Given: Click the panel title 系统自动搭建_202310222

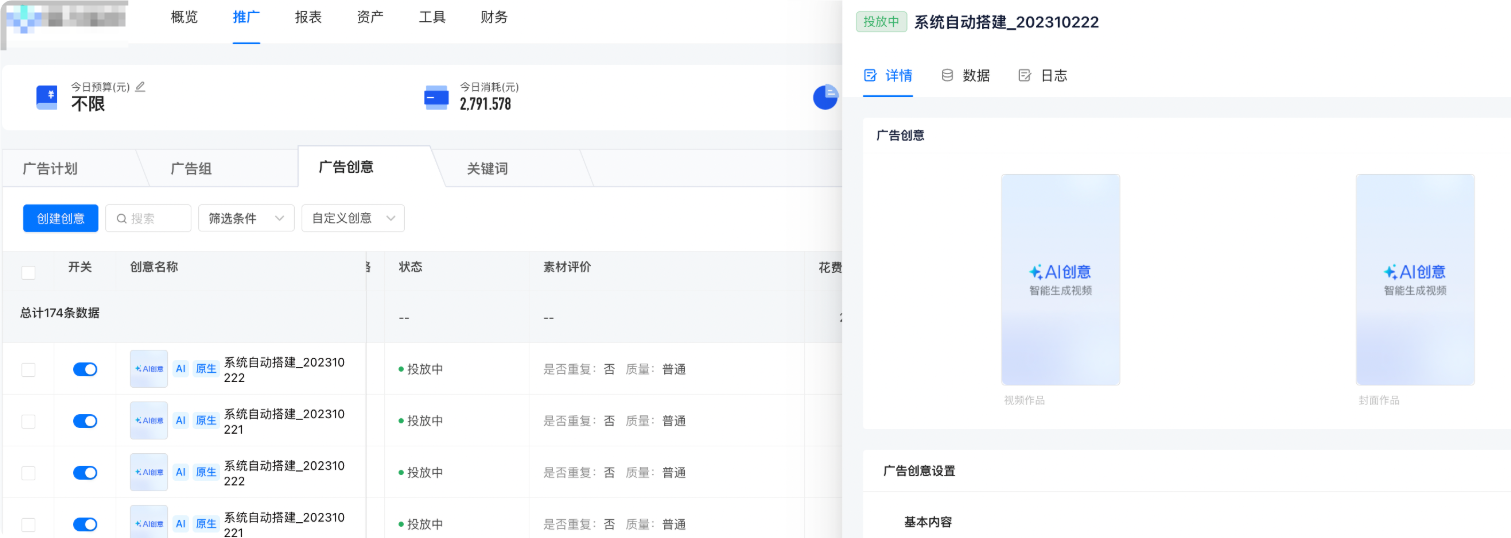Looking at the screenshot, I should pos(1007,22).
